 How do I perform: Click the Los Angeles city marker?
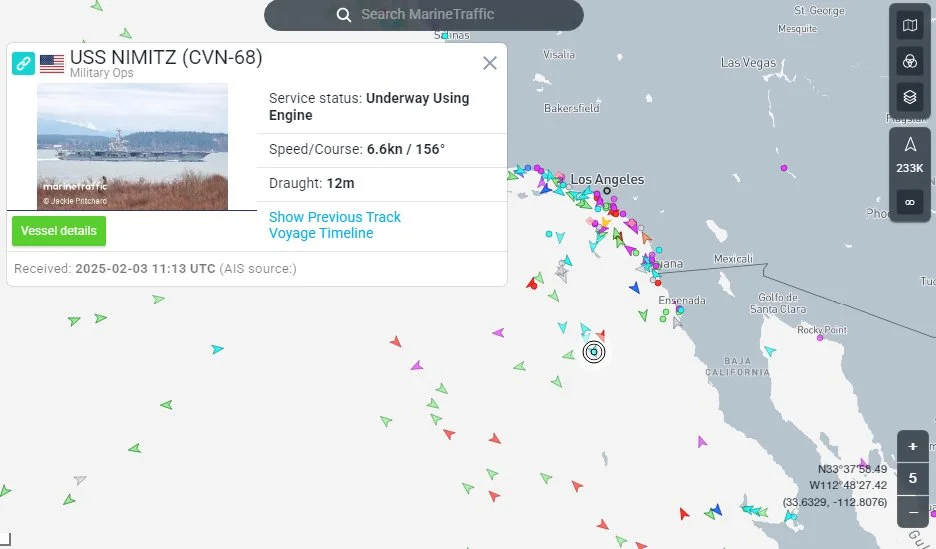[606, 190]
